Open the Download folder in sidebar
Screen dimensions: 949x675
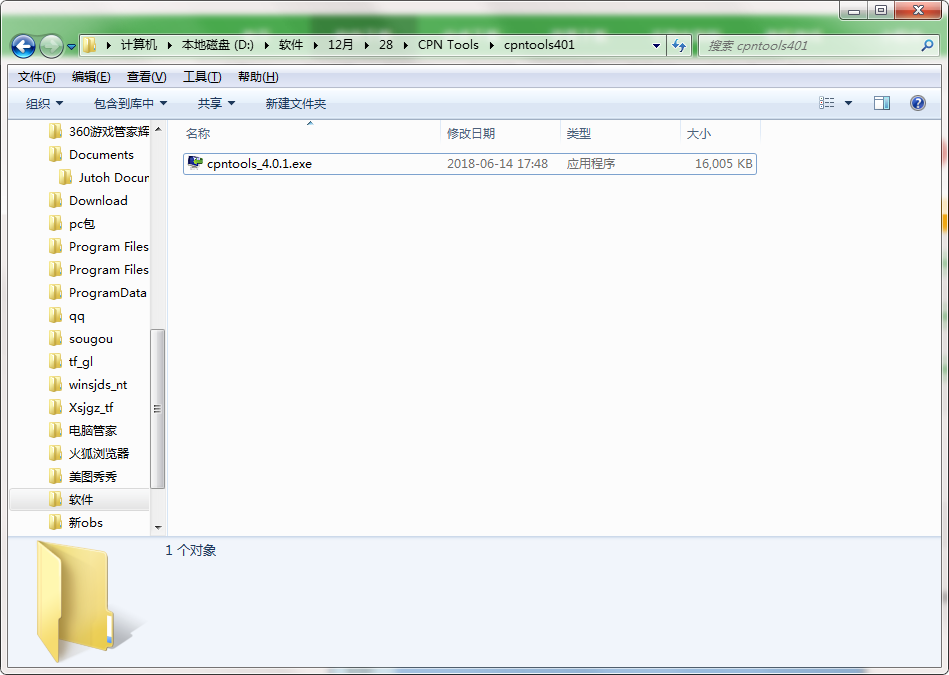tap(100, 200)
